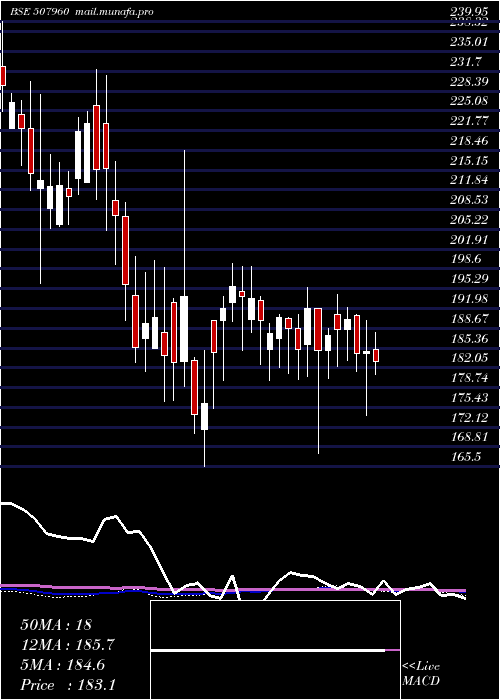Select the 228.39 price axis label
The height and width of the screenshot is (700, 500).
tap(468, 82)
